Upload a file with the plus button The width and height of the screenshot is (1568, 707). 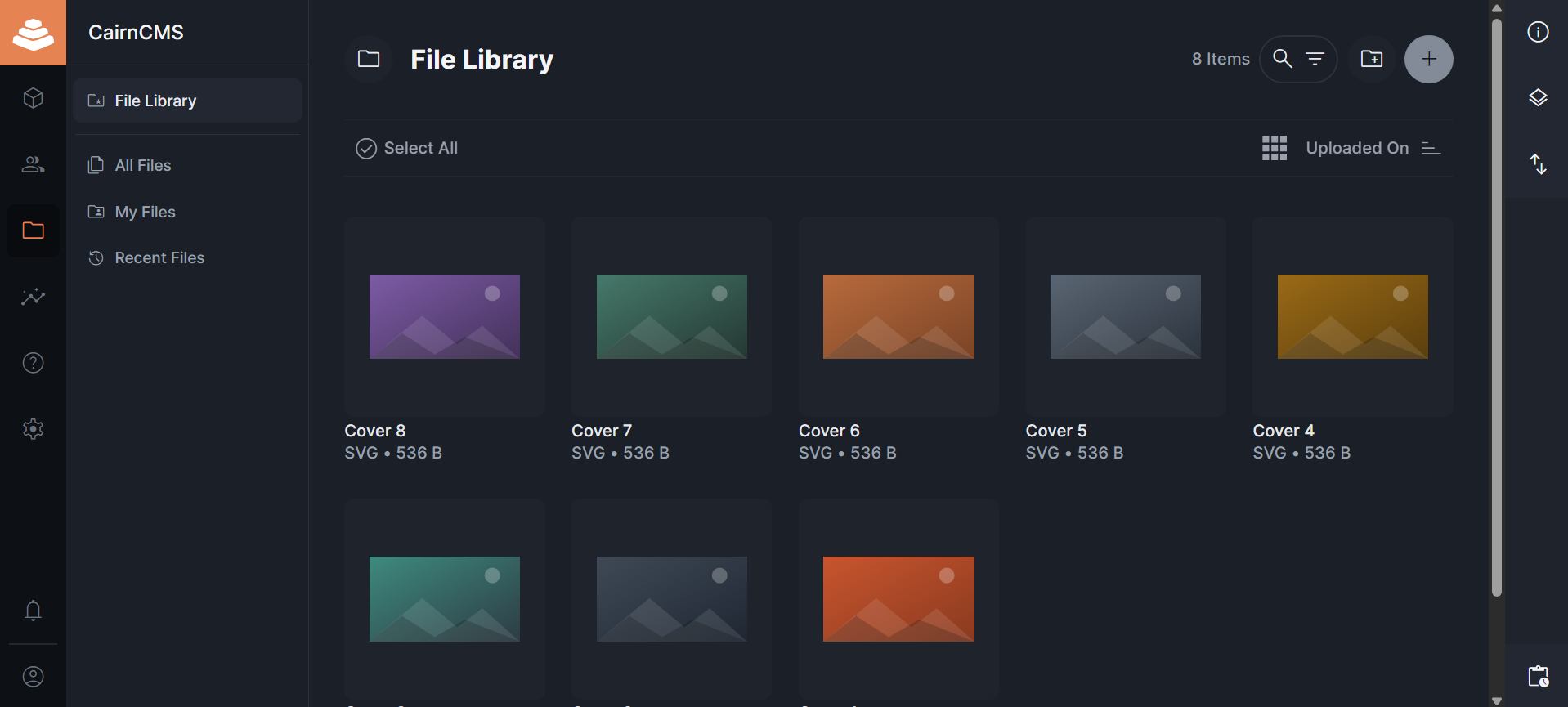(x=1429, y=59)
